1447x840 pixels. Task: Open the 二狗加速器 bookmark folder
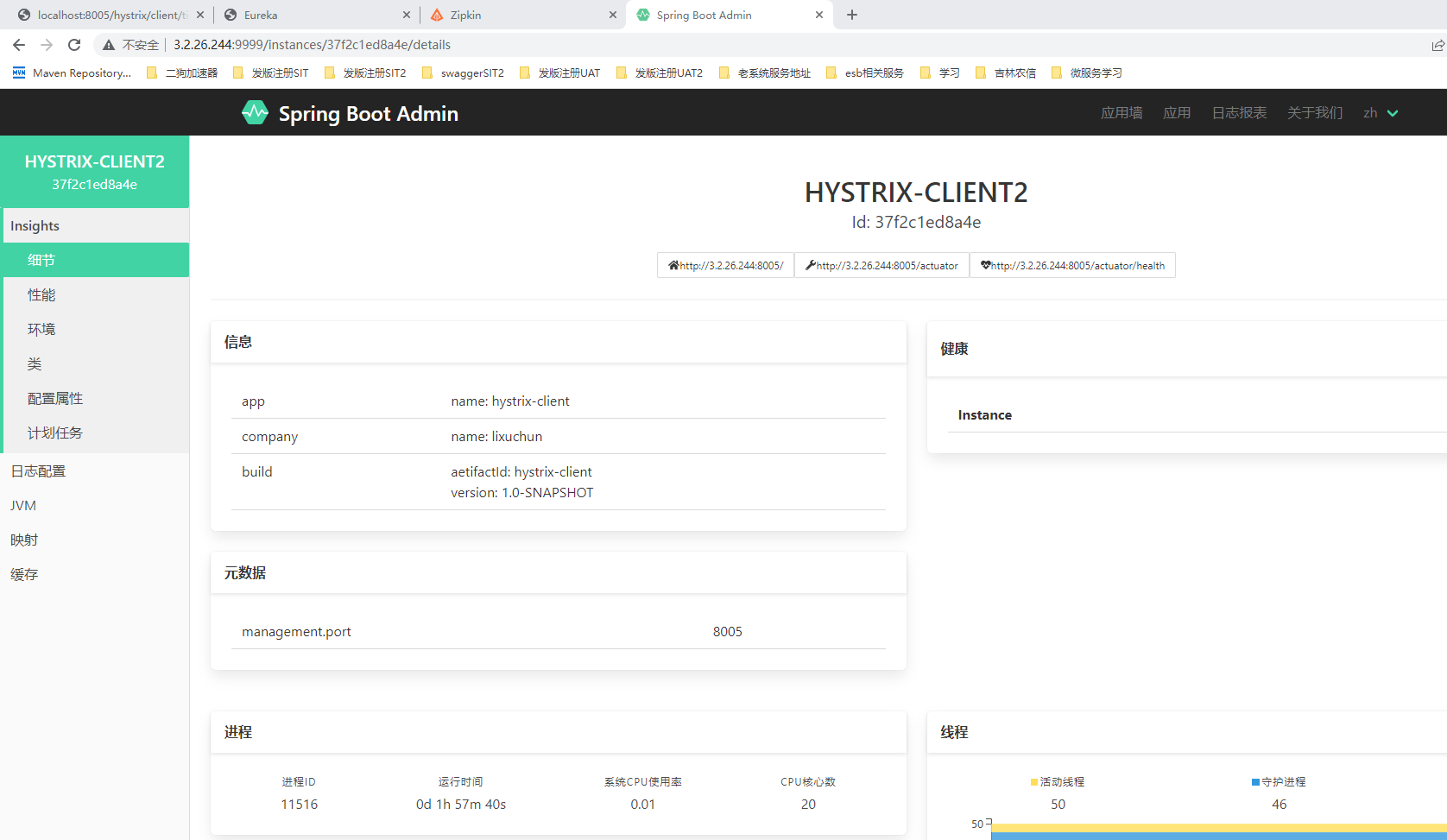click(182, 73)
